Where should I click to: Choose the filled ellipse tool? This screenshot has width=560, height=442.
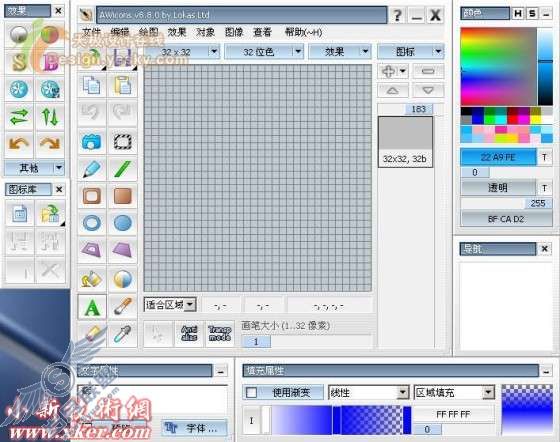(122, 223)
